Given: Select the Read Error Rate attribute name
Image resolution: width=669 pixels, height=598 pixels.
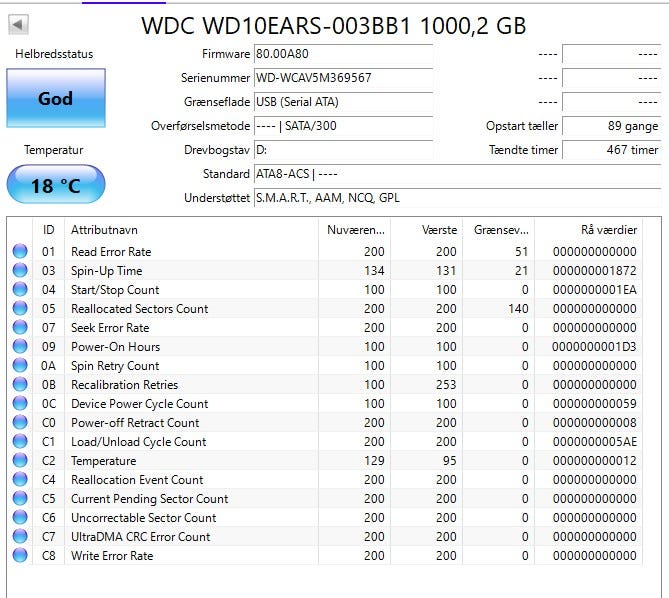Looking at the screenshot, I should [x=111, y=252].
